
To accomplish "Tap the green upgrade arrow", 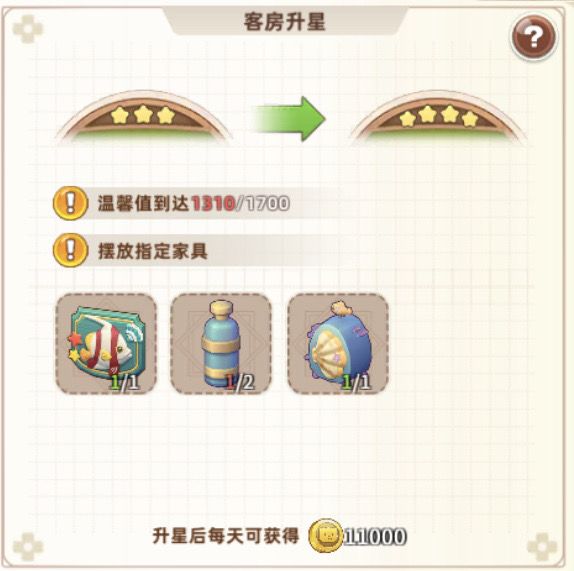I will tap(289, 119).
